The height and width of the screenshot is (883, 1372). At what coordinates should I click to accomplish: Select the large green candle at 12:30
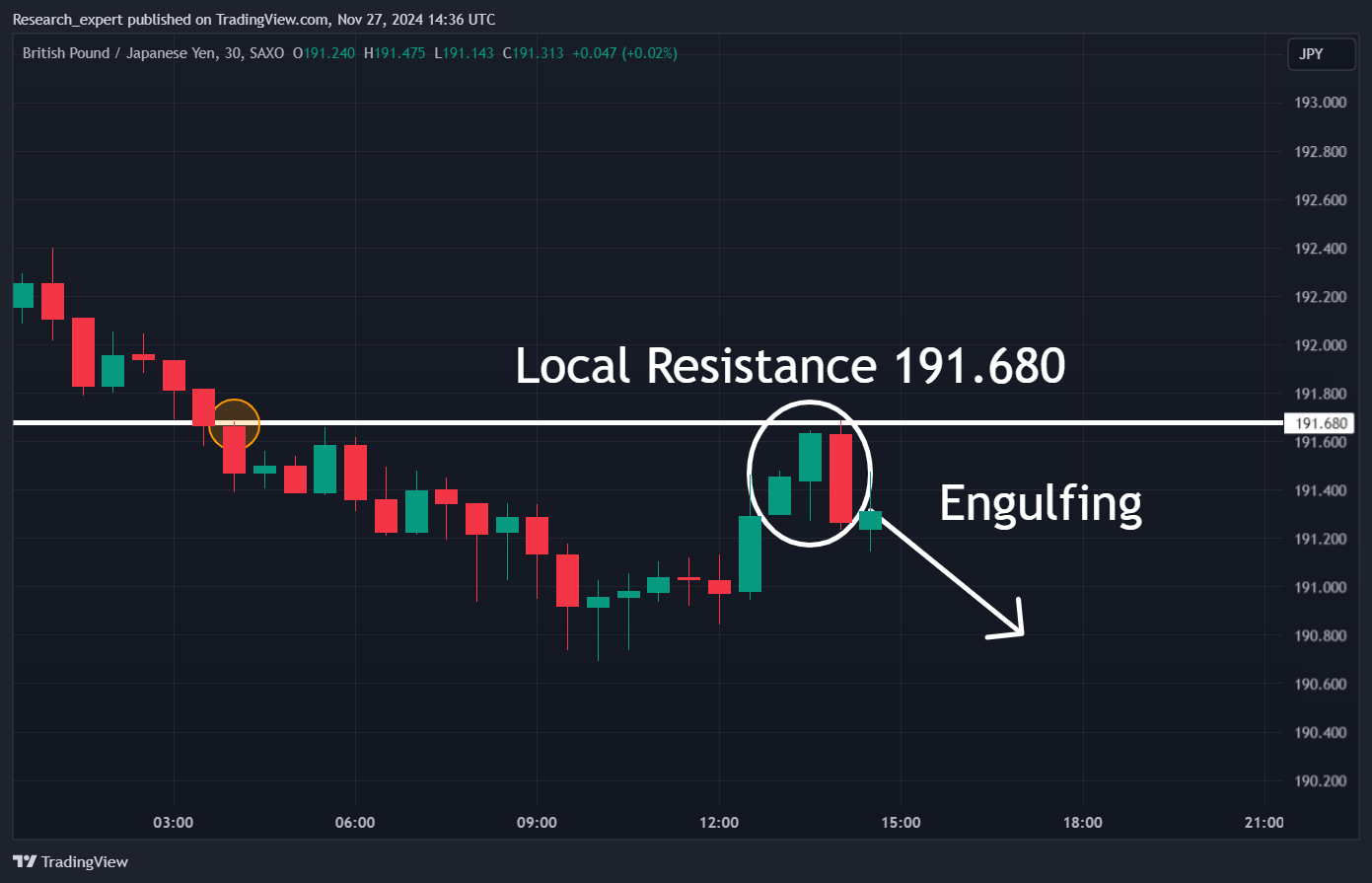point(750,553)
